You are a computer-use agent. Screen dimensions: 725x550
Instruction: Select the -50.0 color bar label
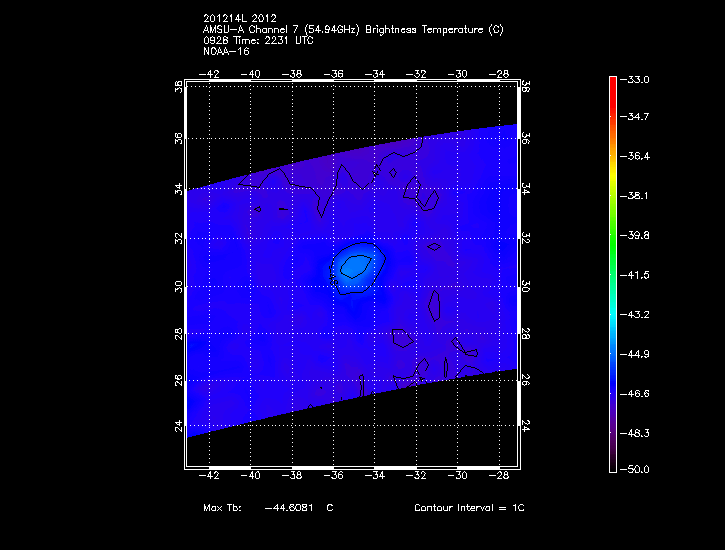pyautogui.click(x=636, y=469)
